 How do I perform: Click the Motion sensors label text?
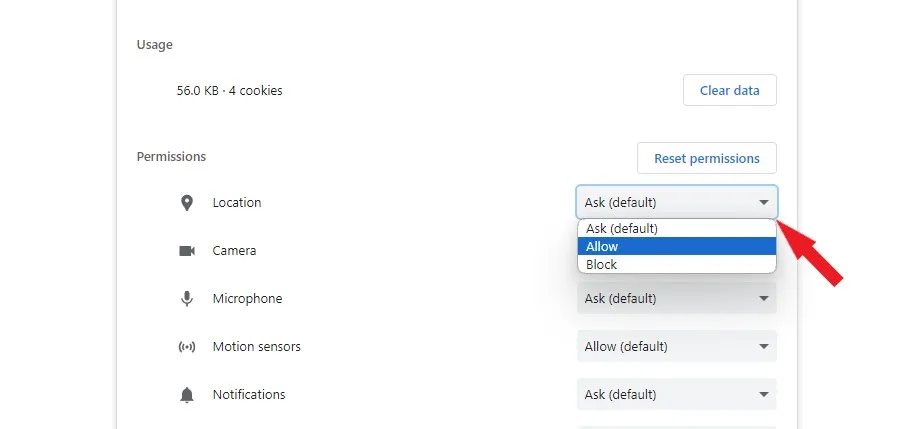pos(256,347)
